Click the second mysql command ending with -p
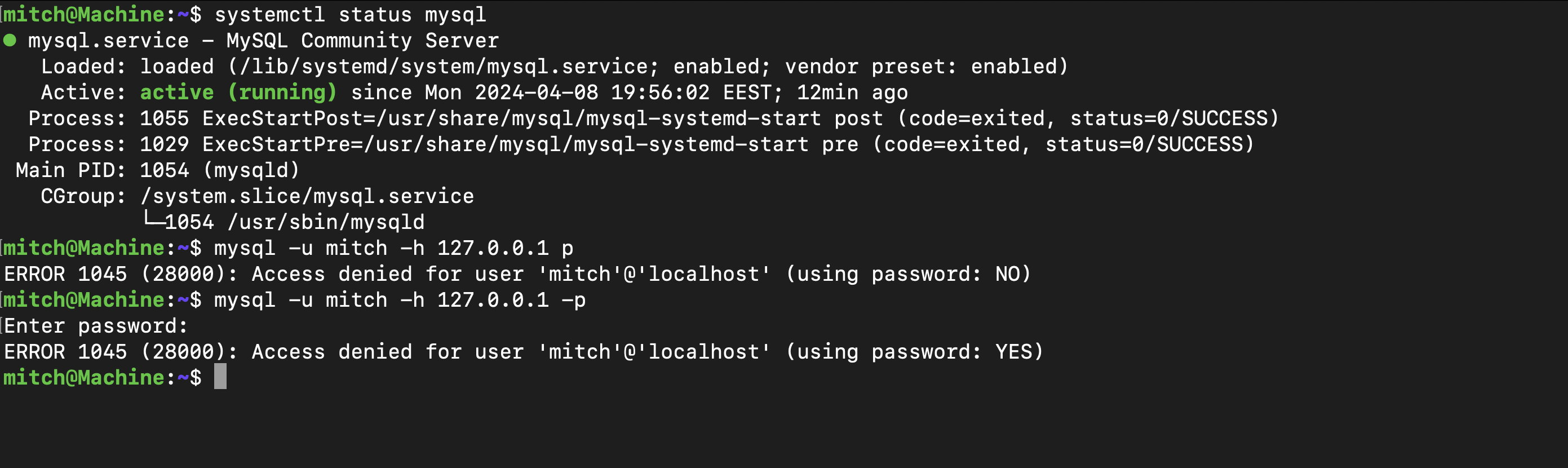Image resolution: width=1568 pixels, height=468 pixels. point(400,300)
